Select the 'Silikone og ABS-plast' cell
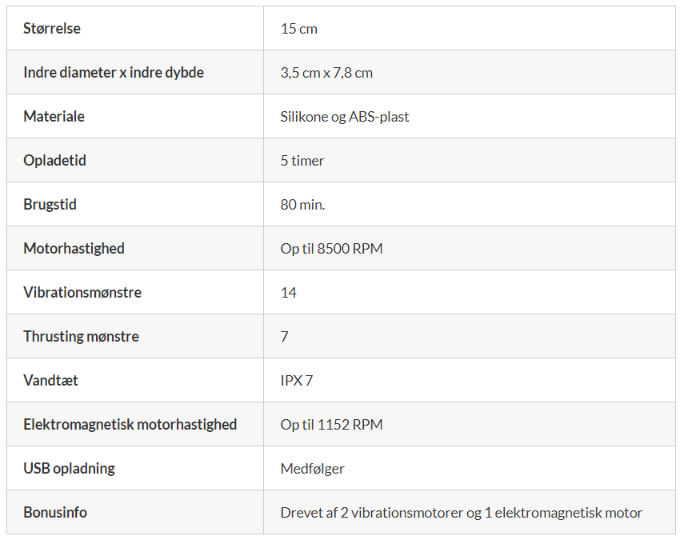Screen dimensions: 681x539 (x=345, y=116)
